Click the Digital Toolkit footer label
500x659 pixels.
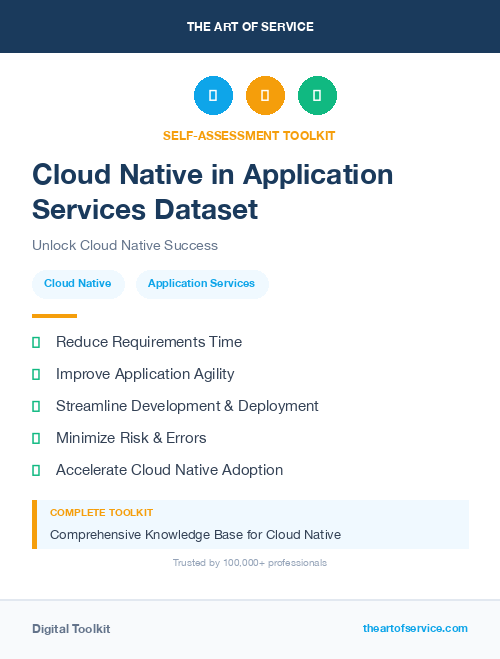click(x=71, y=629)
